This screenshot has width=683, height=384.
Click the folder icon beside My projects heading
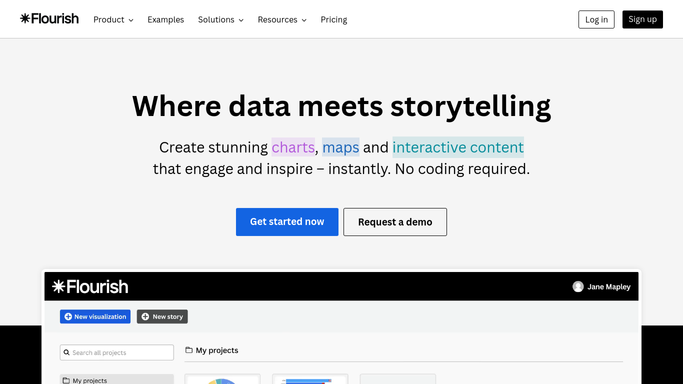pos(189,350)
